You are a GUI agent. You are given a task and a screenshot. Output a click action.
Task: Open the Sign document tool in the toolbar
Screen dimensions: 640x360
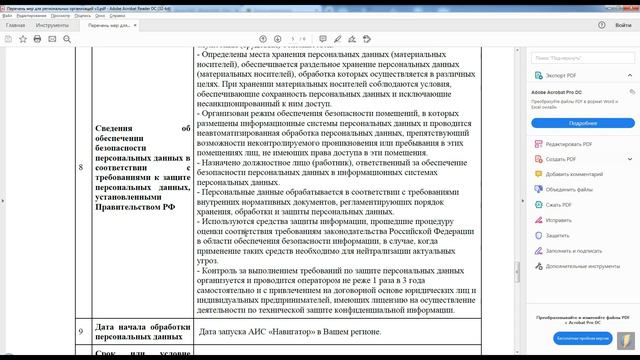pyautogui.click(x=352, y=39)
